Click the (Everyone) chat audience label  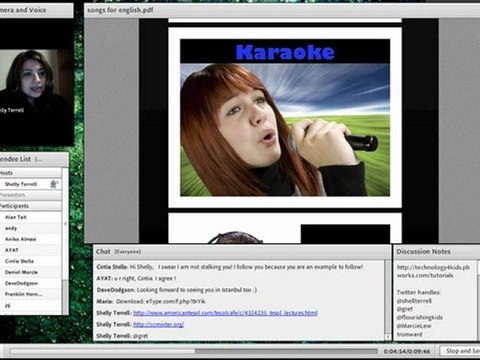(x=127, y=252)
